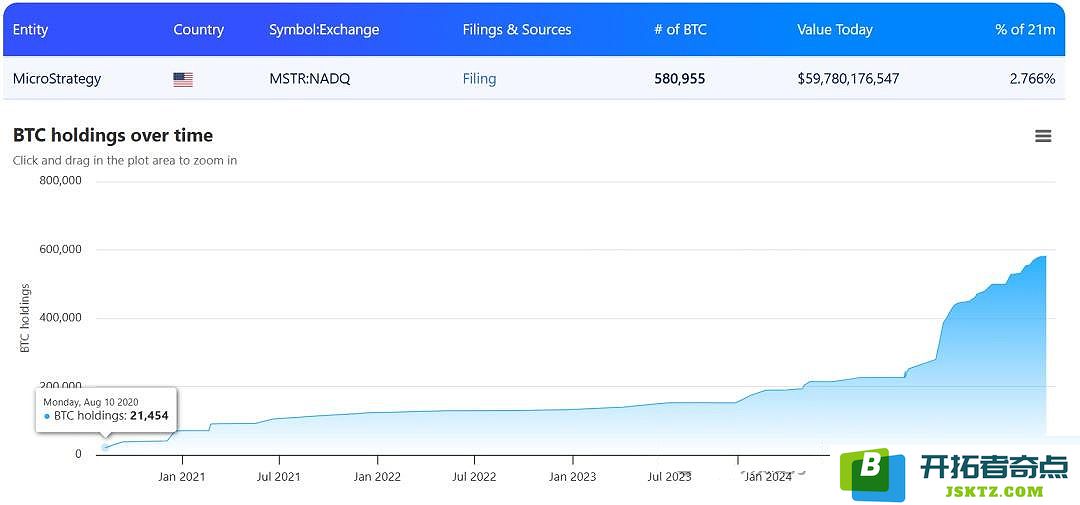Click the 2.766% cell
Viewport: 1080px width, 505px height.
click(x=1032, y=79)
